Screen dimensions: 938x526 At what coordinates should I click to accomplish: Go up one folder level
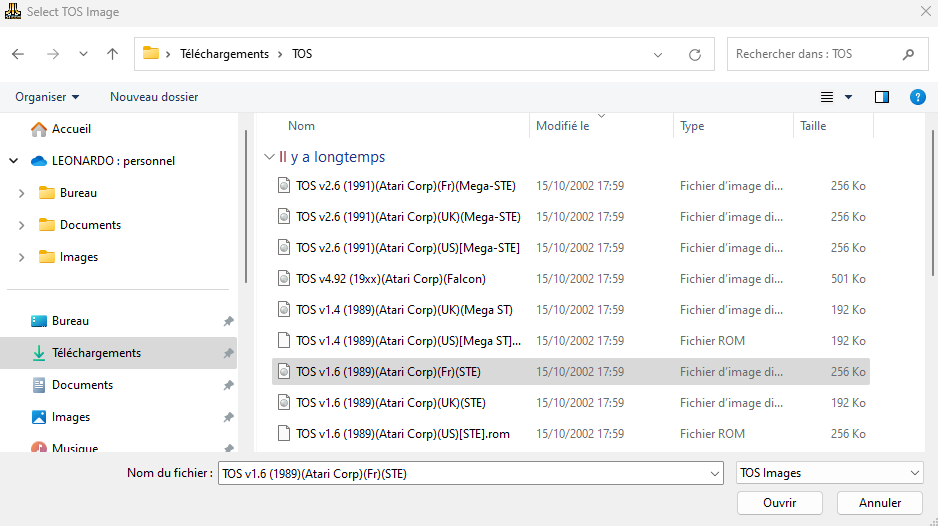pyautogui.click(x=112, y=54)
